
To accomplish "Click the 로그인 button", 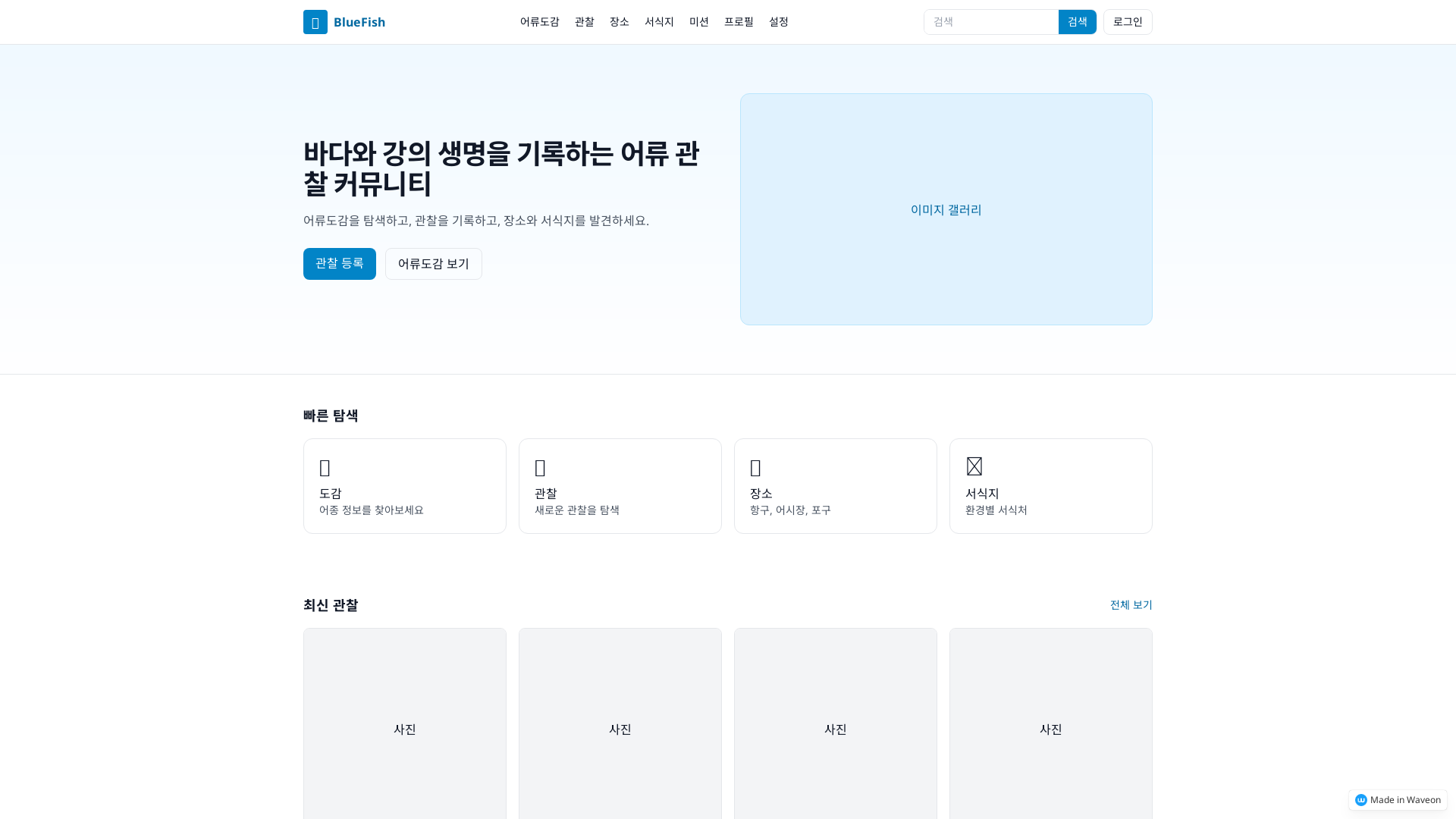I will (x=1127, y=22).
